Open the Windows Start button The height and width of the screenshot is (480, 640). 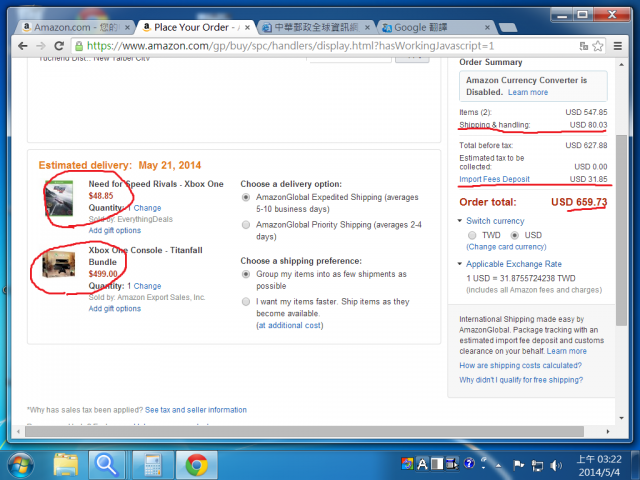pyautogui.click(x=20, y=465)
